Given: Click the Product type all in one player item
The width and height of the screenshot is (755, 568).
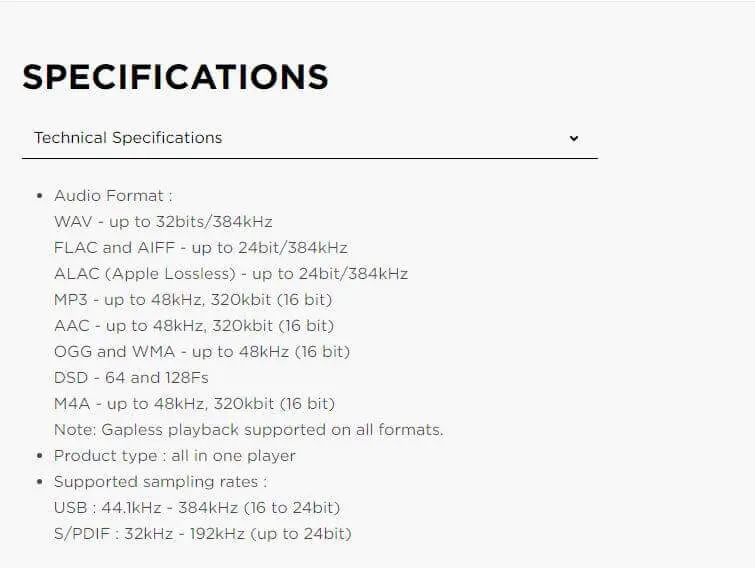Looking at the screenshot, I should click(175, 456).
